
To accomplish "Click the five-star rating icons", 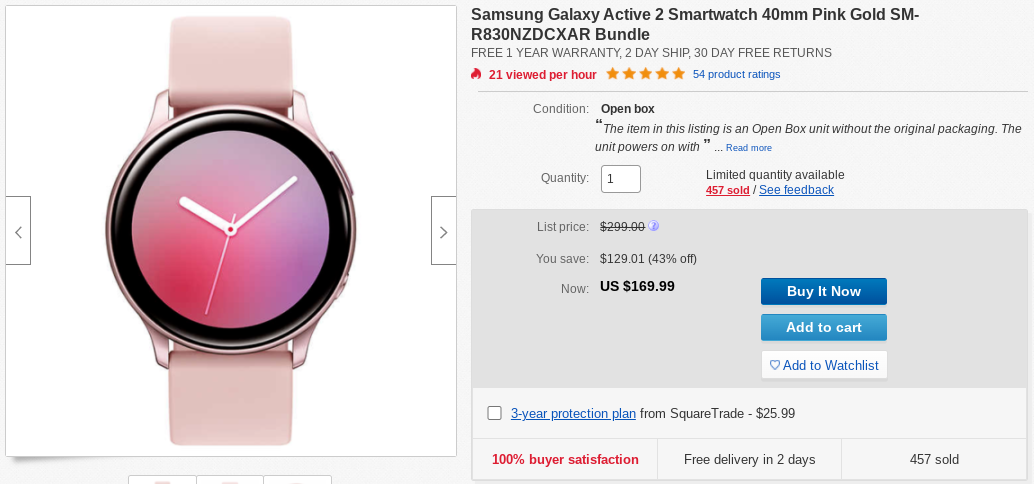I will coord(653,74).
